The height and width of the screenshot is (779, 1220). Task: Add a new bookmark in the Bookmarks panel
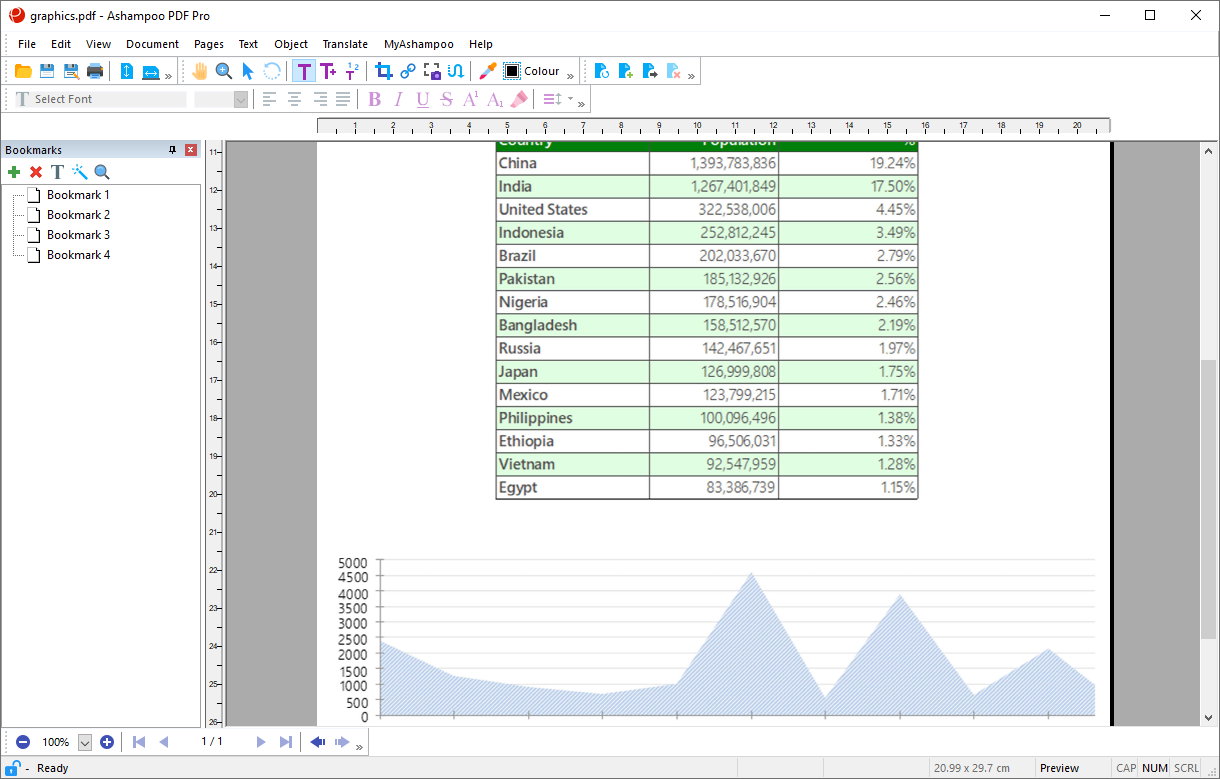[14, 171]
